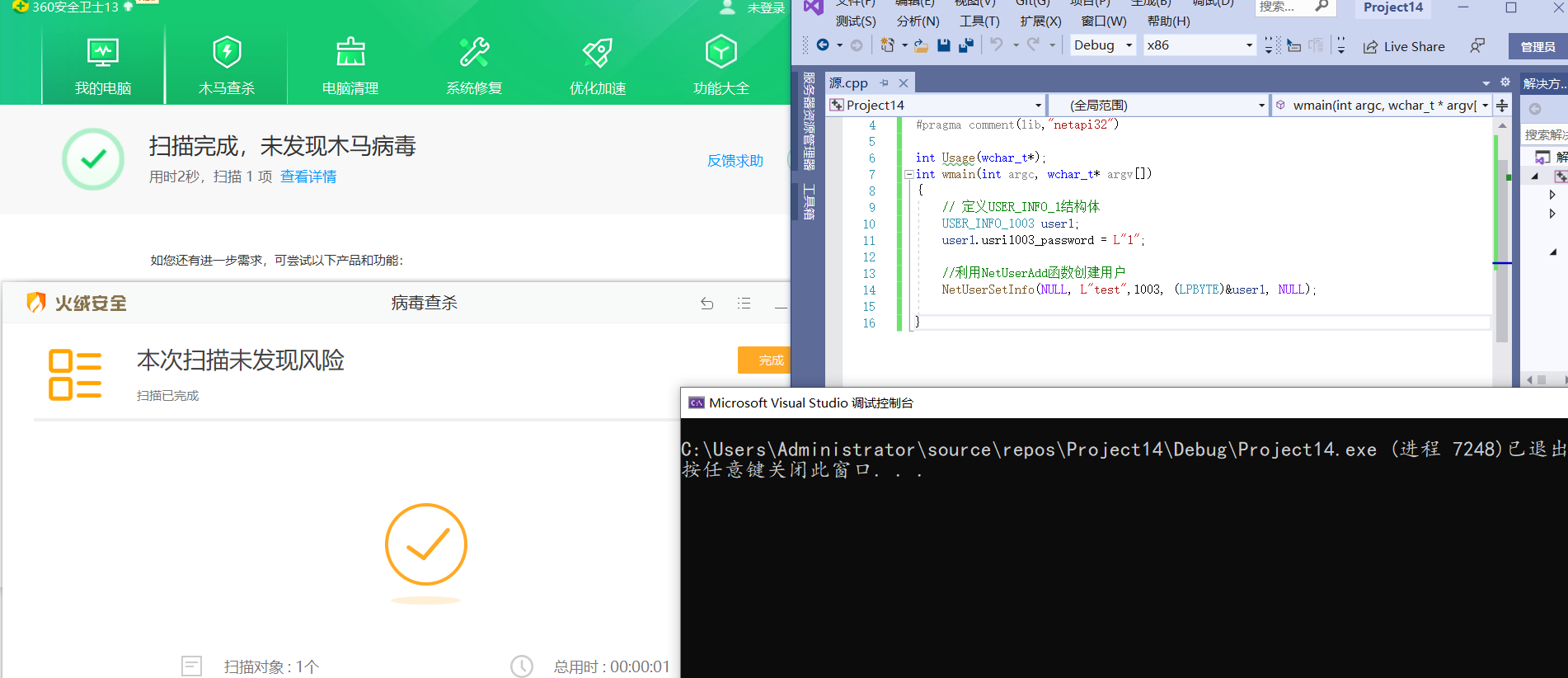Open 电脑清理 in 360安全卫士
This screenshot has width=1568, height=678.
pos(350,66)
